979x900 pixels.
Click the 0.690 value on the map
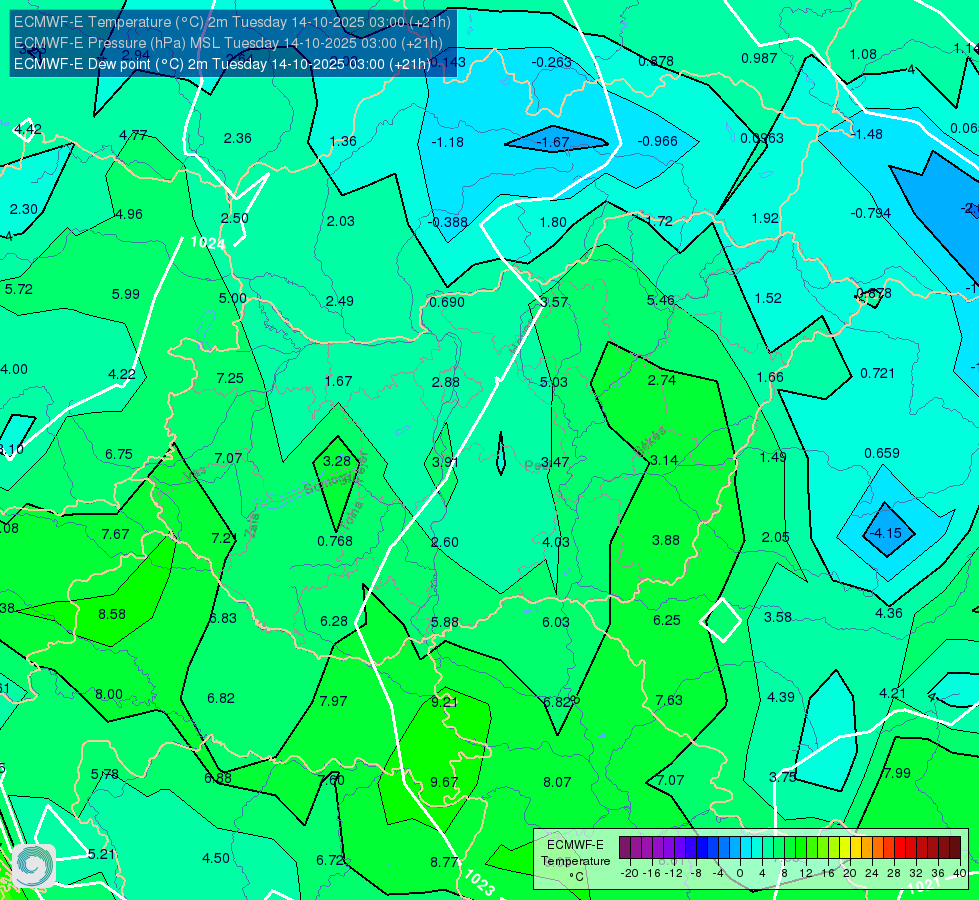(447, 302)
